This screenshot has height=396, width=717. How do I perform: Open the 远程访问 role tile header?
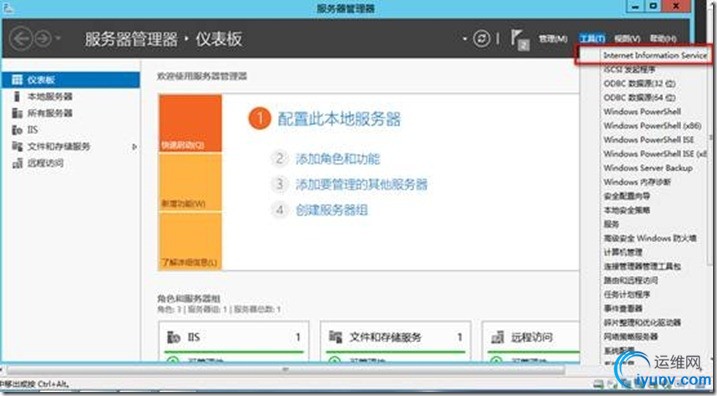click(531, 337)
